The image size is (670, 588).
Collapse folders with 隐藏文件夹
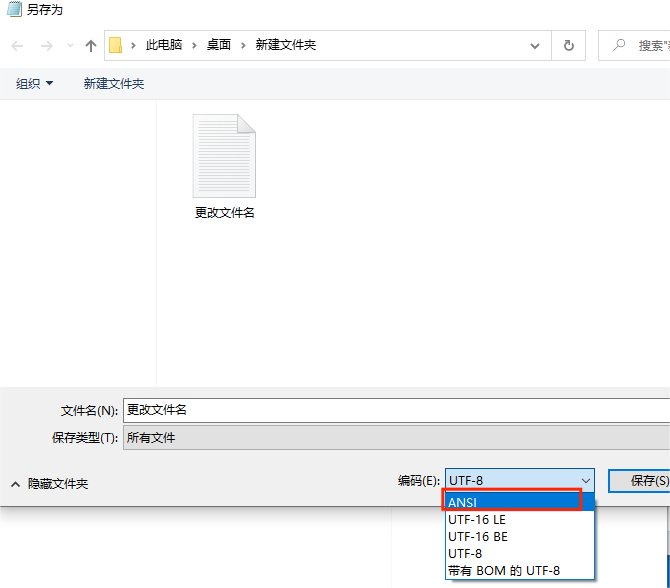pyautogui.click(x=50, y=484)
